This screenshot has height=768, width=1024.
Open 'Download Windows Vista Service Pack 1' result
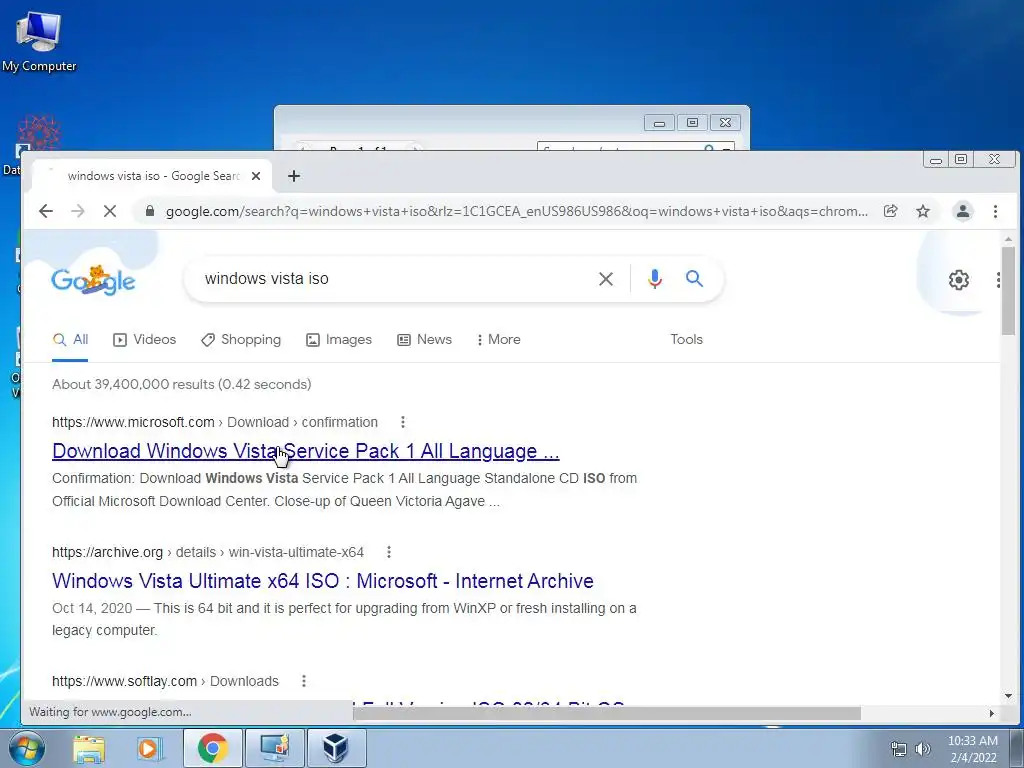coord(306,451)
